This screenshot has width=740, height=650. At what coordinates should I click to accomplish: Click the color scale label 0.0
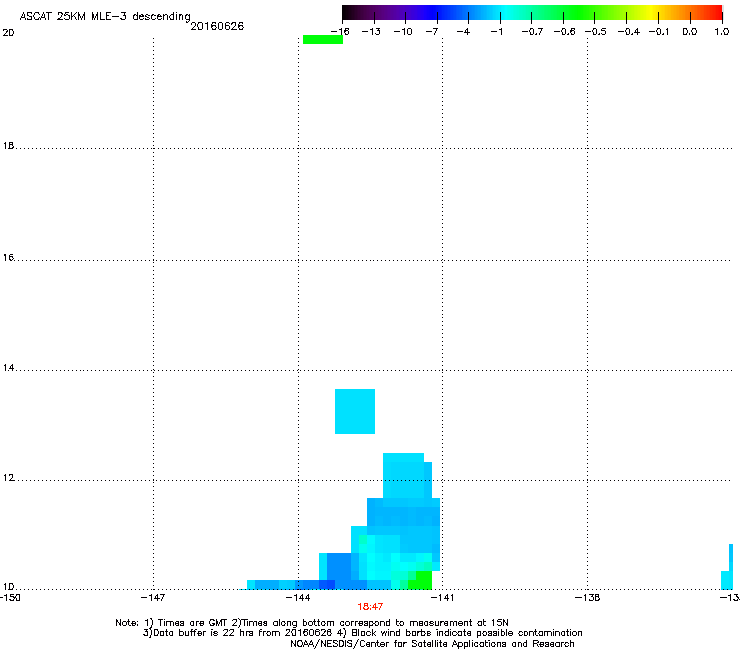coord(690,32)
